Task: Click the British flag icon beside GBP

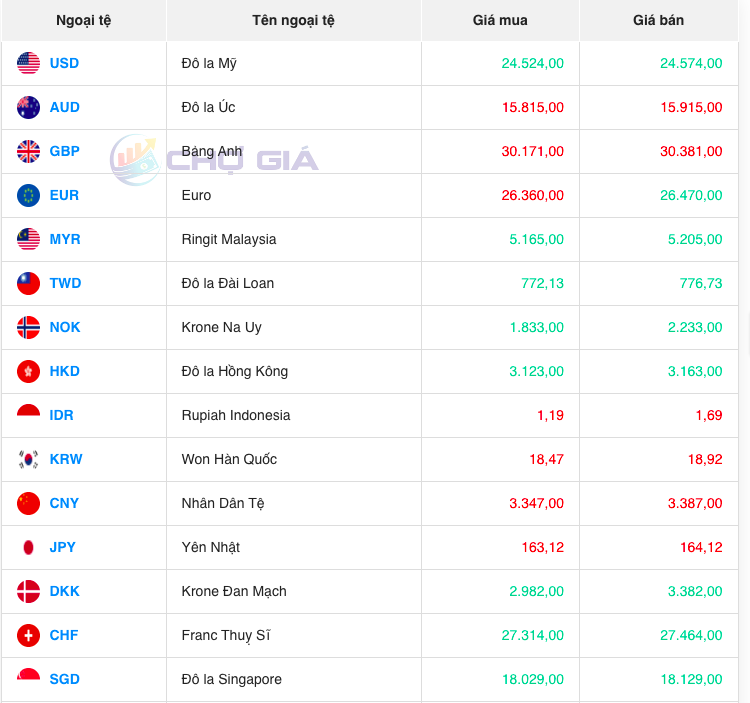Action: pyautogui.click(x=28, y=151)
